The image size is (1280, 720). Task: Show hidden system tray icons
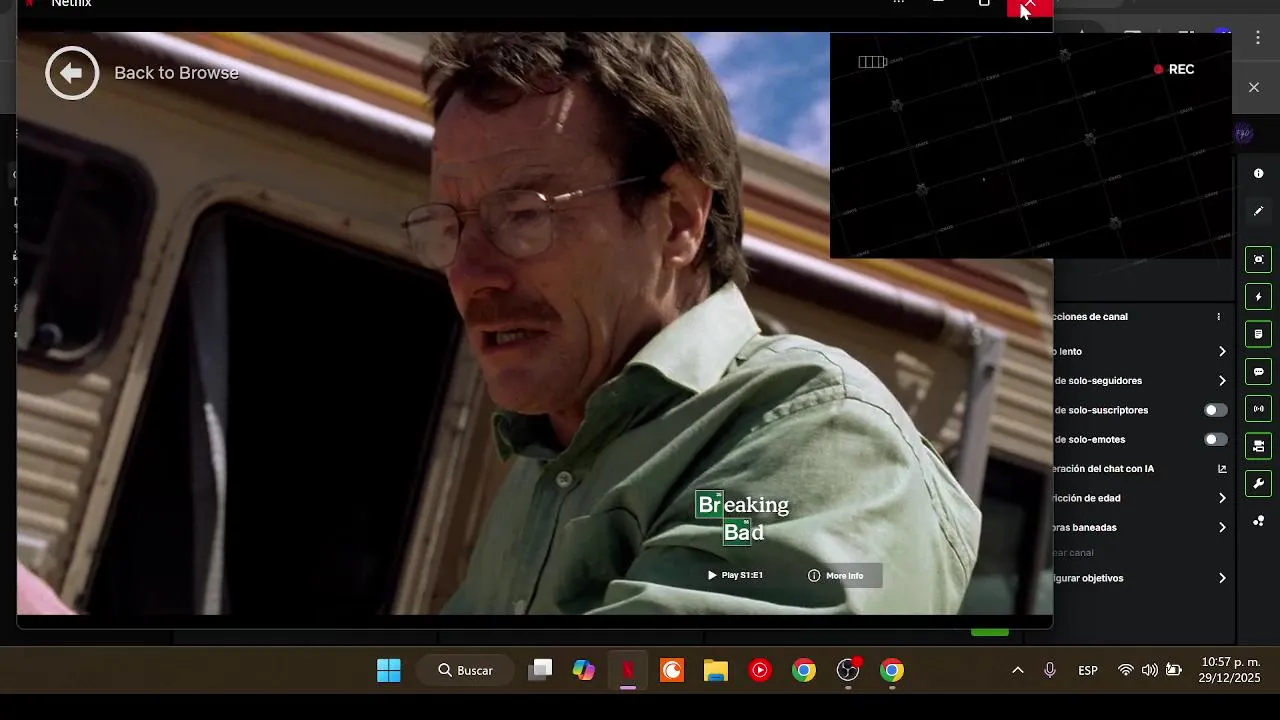tap(1018, 670)
